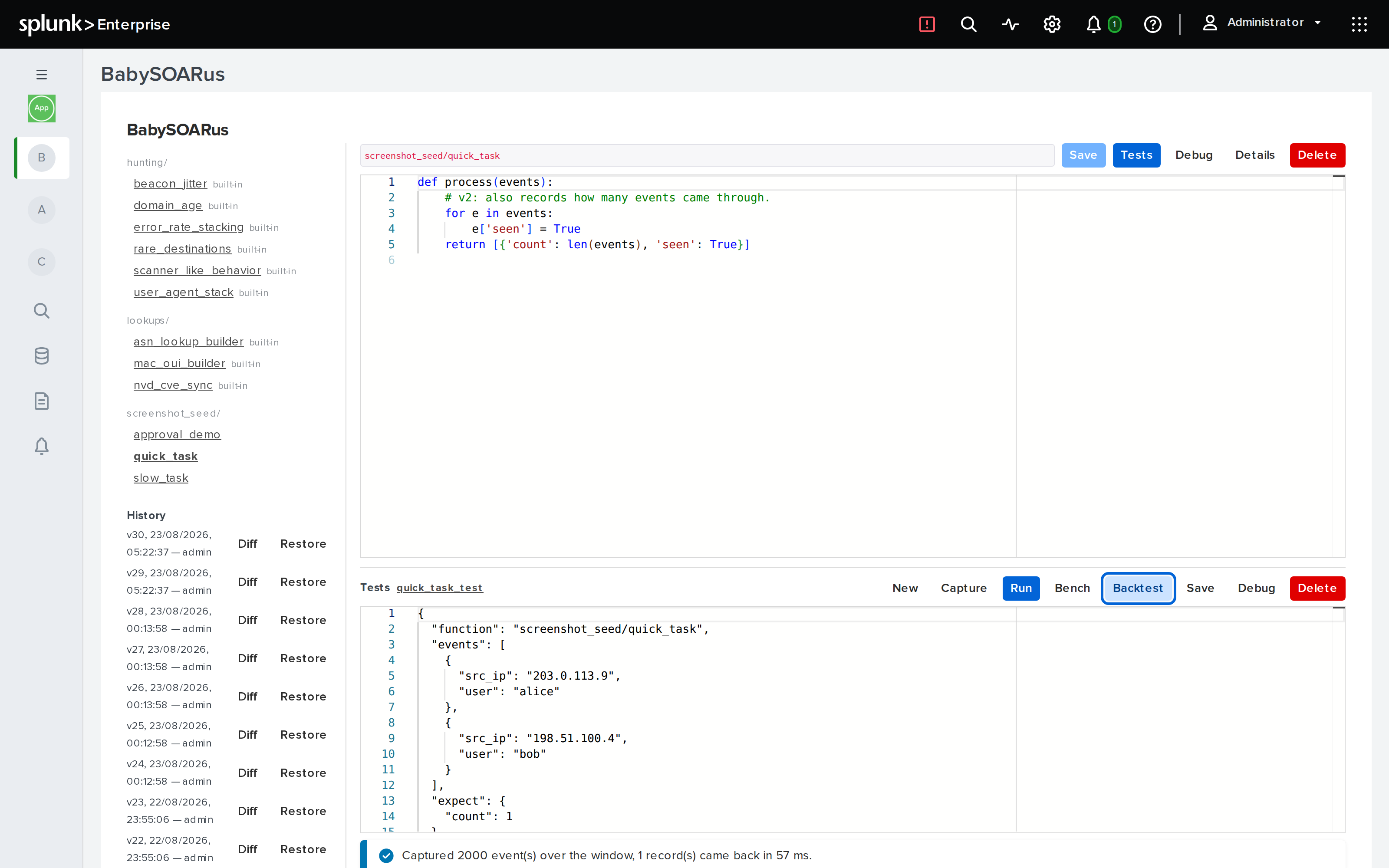This screenshot has width=1389, height=868.
Task: Click code line 5 return statement
Action: (x=598, y=244)
